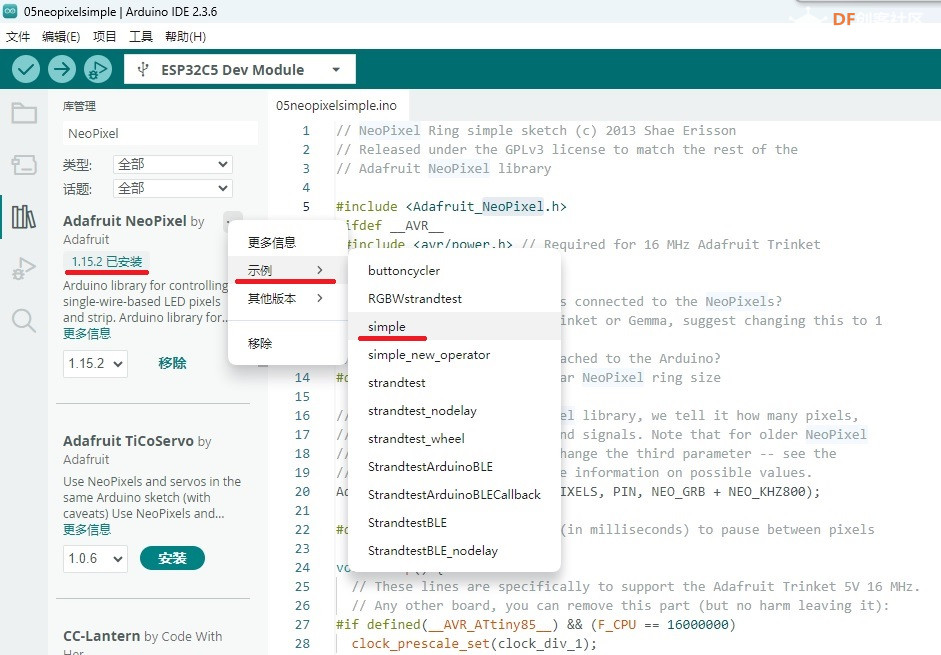This screenshot has width=941, height=655.
Task: Start debugging with the debug toolbar icon
Action: (x=97, y=68)
